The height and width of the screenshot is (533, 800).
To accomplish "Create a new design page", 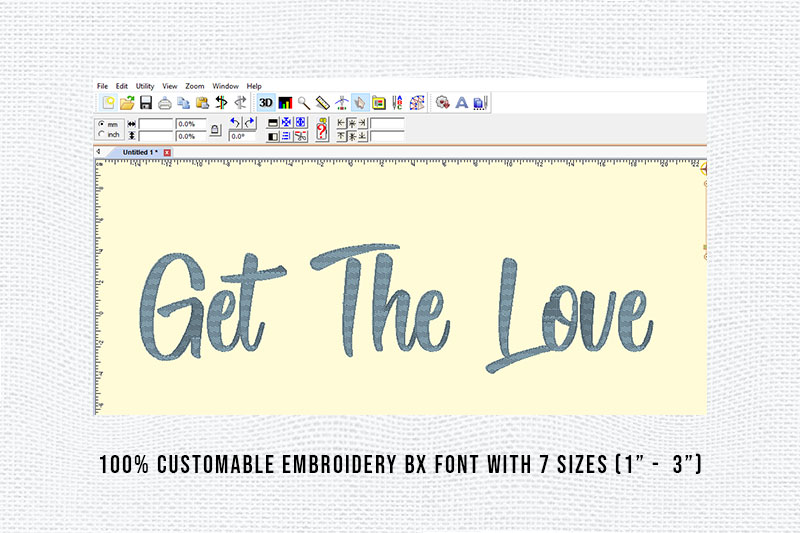I will pyautogui.click(x=108, y=103).
